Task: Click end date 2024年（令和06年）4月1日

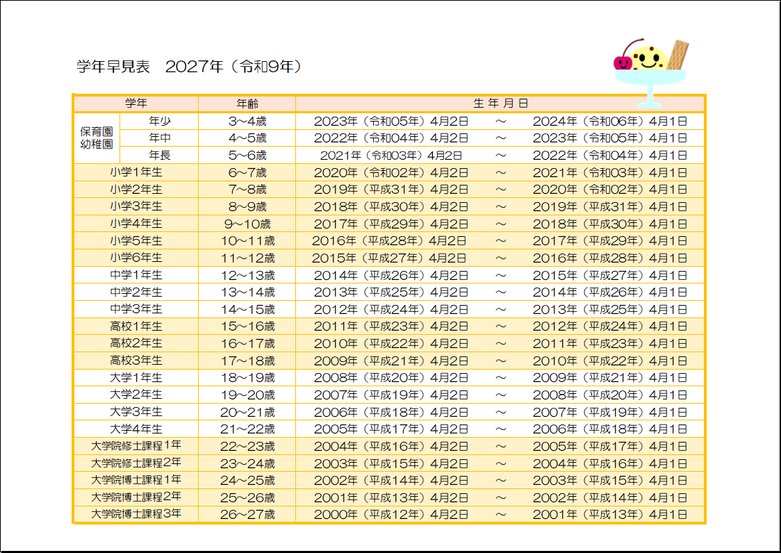Action: (610, 121)
